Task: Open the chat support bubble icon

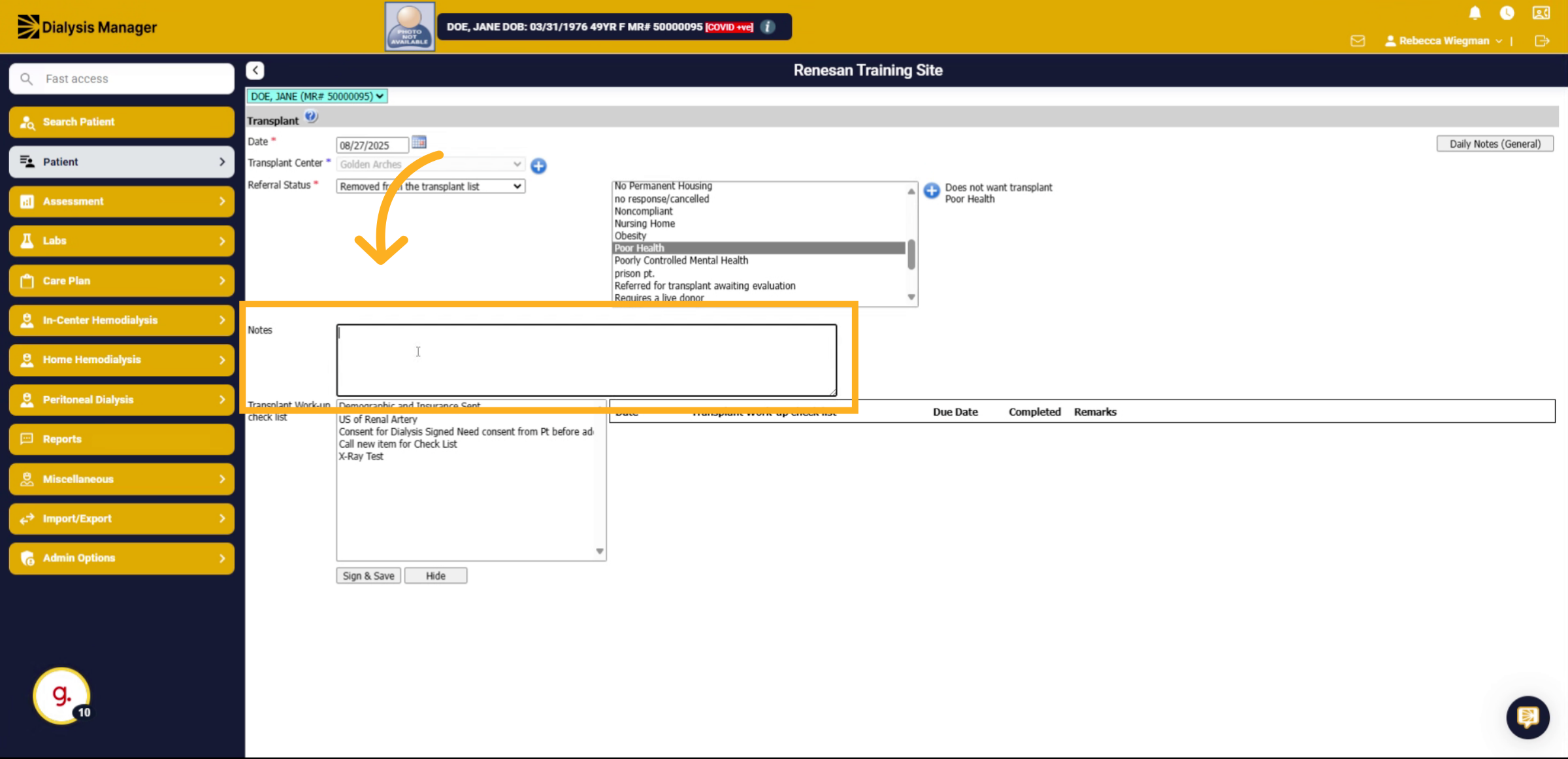Action: [1527, 717]
